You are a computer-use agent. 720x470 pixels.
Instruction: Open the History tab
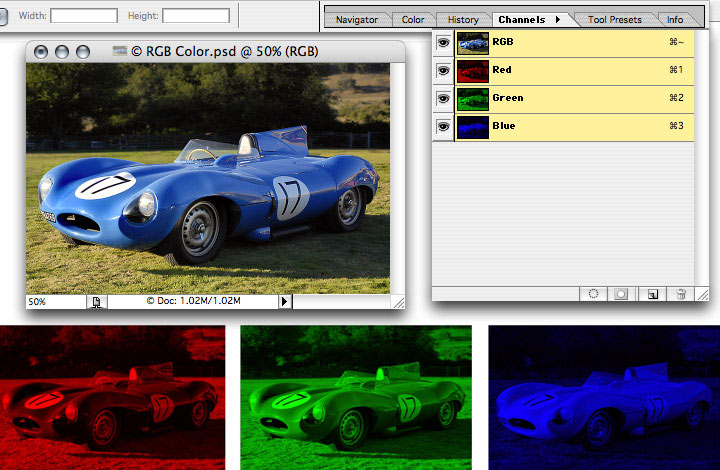click(463, 19)
